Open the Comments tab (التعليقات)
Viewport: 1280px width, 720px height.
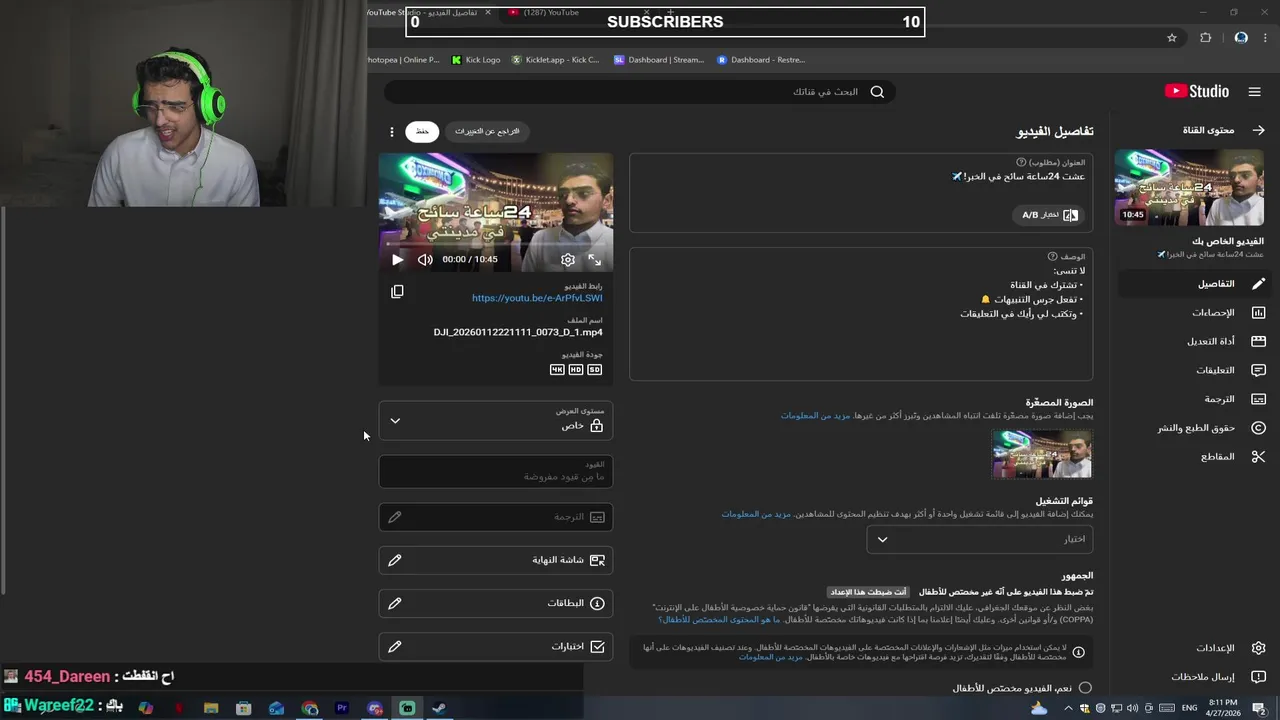tap(1193, 370)
